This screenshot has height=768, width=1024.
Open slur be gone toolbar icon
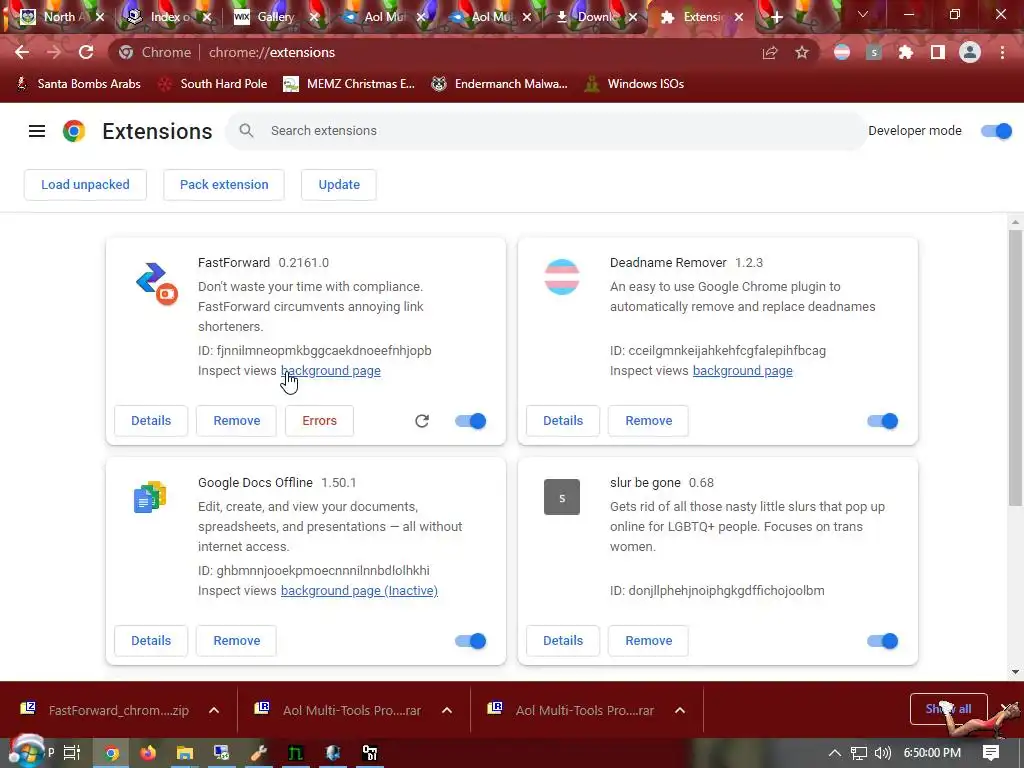click(x=874, y=52)
